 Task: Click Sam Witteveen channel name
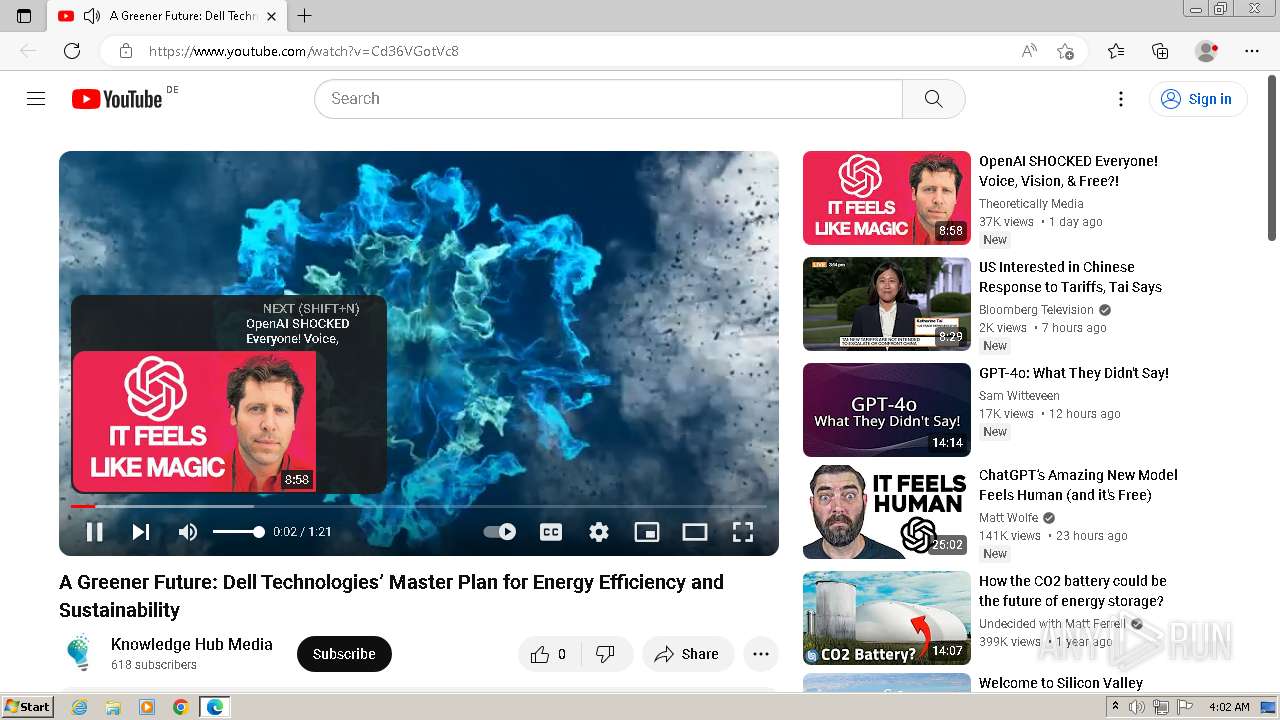(x=1019, y=396)
